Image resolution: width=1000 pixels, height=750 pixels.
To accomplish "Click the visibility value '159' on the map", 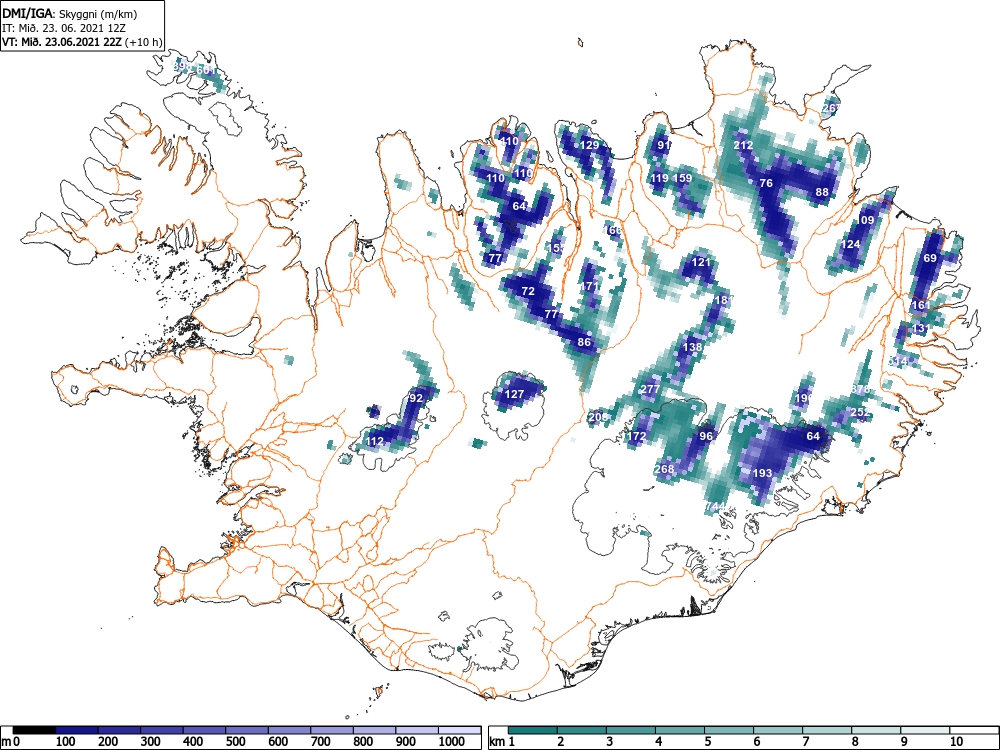I will coord(682,178).
